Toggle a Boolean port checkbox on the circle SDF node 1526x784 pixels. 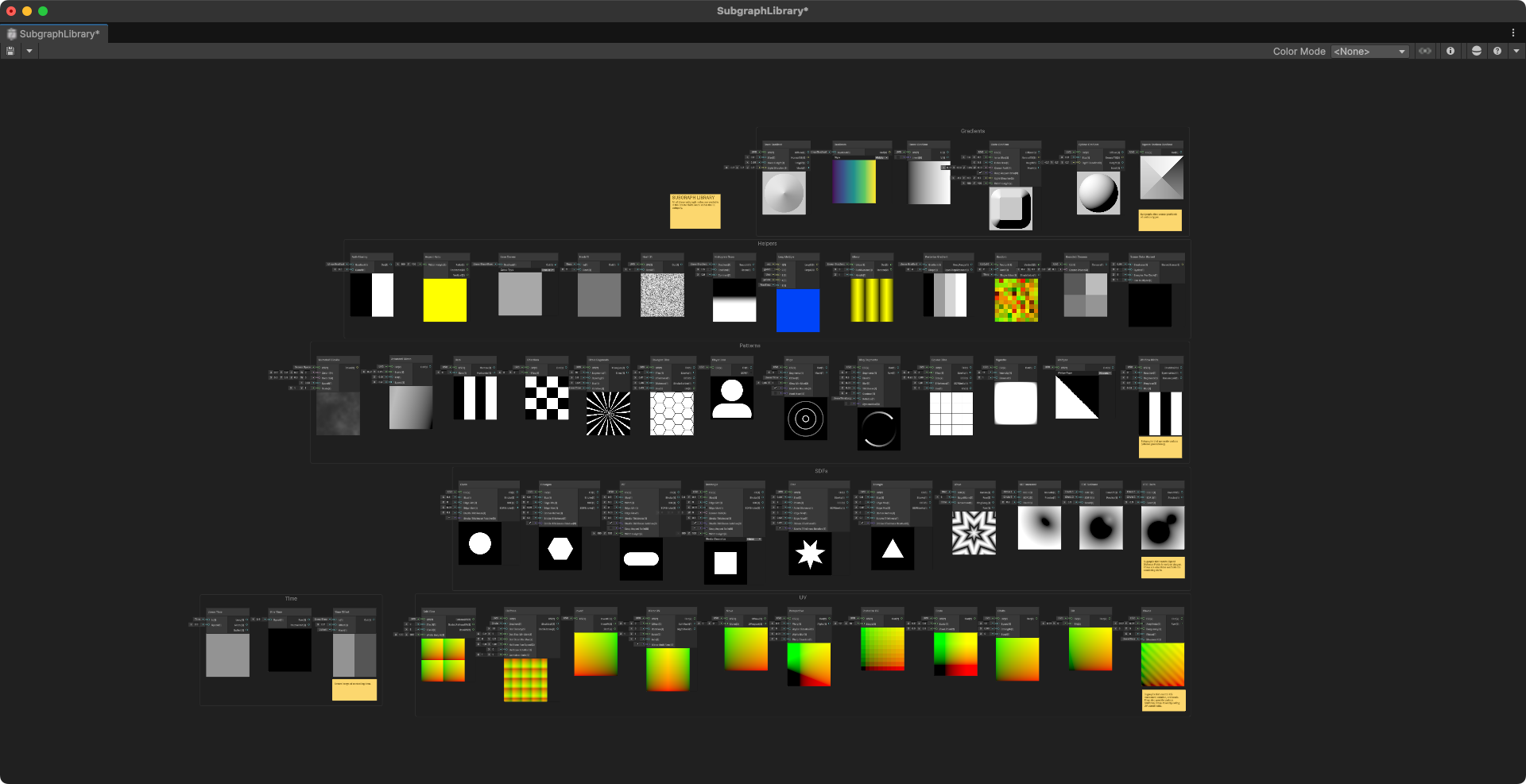point(448,517)
